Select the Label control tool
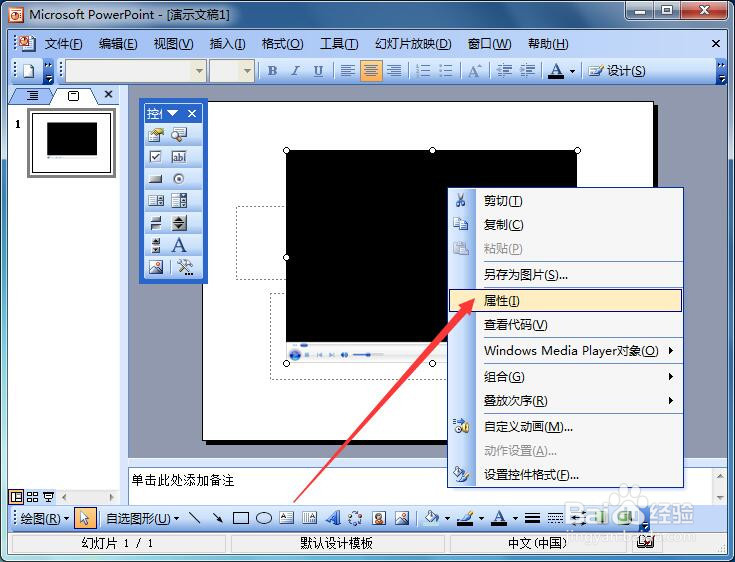 [x=179, y=245]
